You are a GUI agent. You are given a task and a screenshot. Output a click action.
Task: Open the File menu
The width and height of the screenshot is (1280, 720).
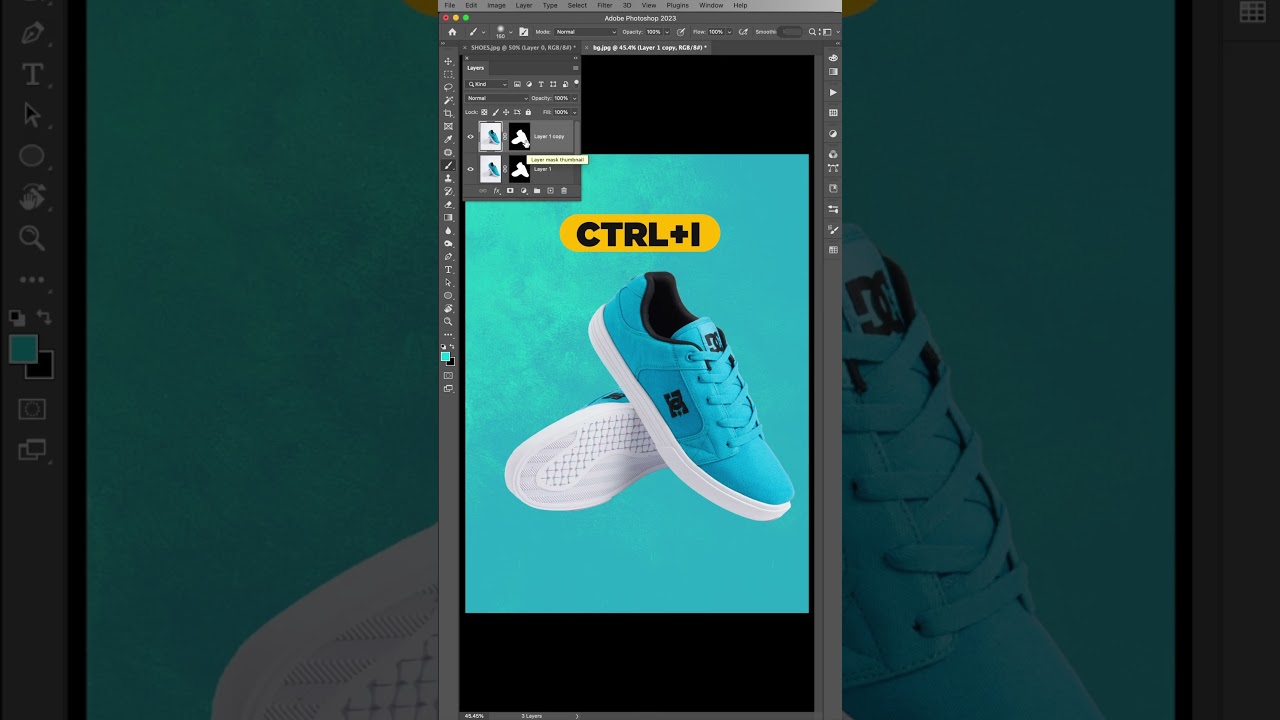tap(450, 5)
